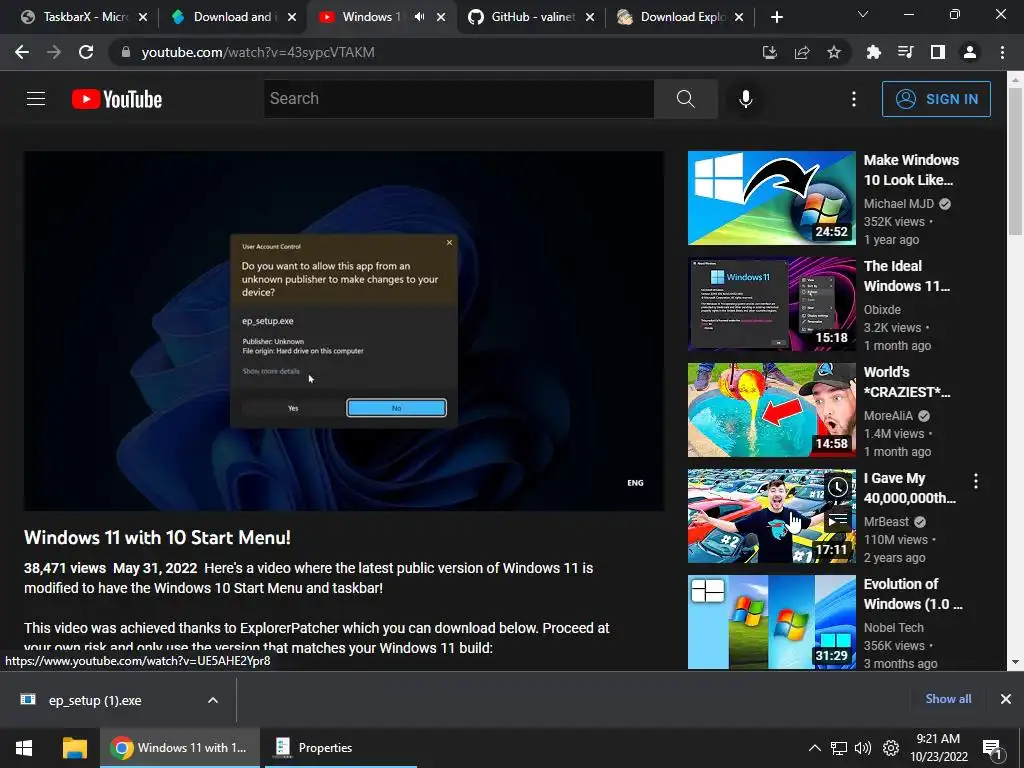Open Make Windows 10 Look Like thumbnail
The width and height of the screenshot is (1024, 768).
click(771, 198)
